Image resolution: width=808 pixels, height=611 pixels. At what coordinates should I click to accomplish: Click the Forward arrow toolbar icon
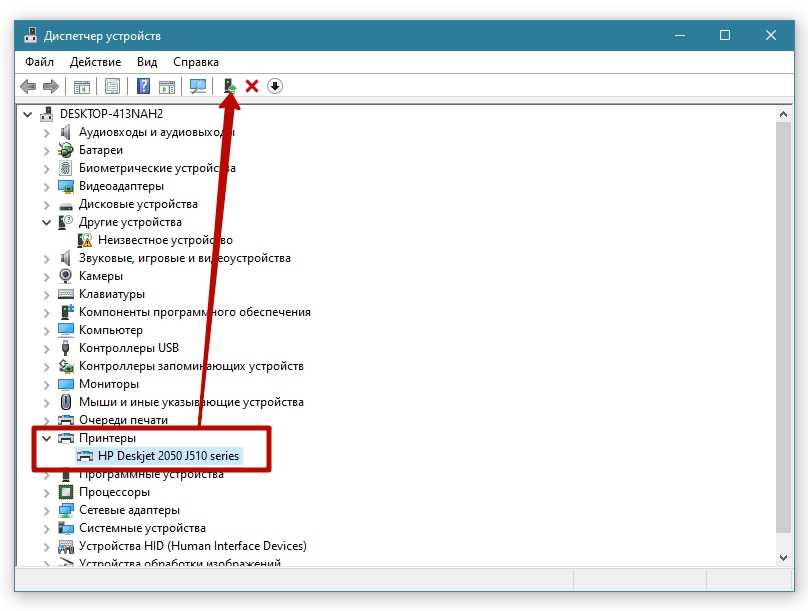[50, 86]
